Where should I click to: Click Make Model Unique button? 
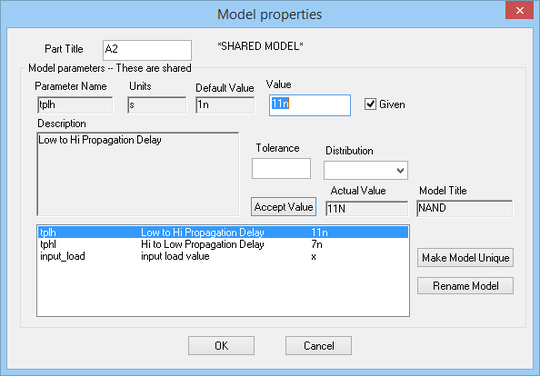click(x=465, y=258)
